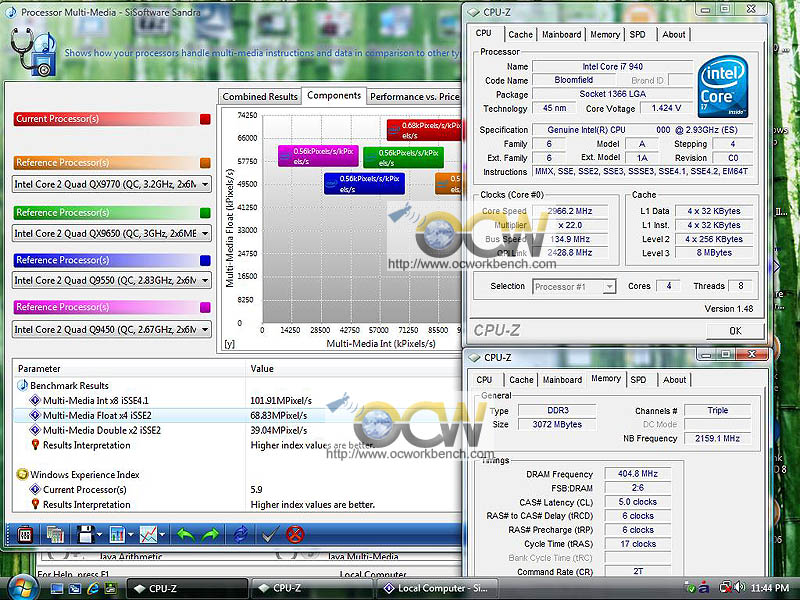Image resolution: width=800 pixels, height=600 pixels.
Task: Toggle the magenta Reference Processor color box
Action: tap(205, 307)
